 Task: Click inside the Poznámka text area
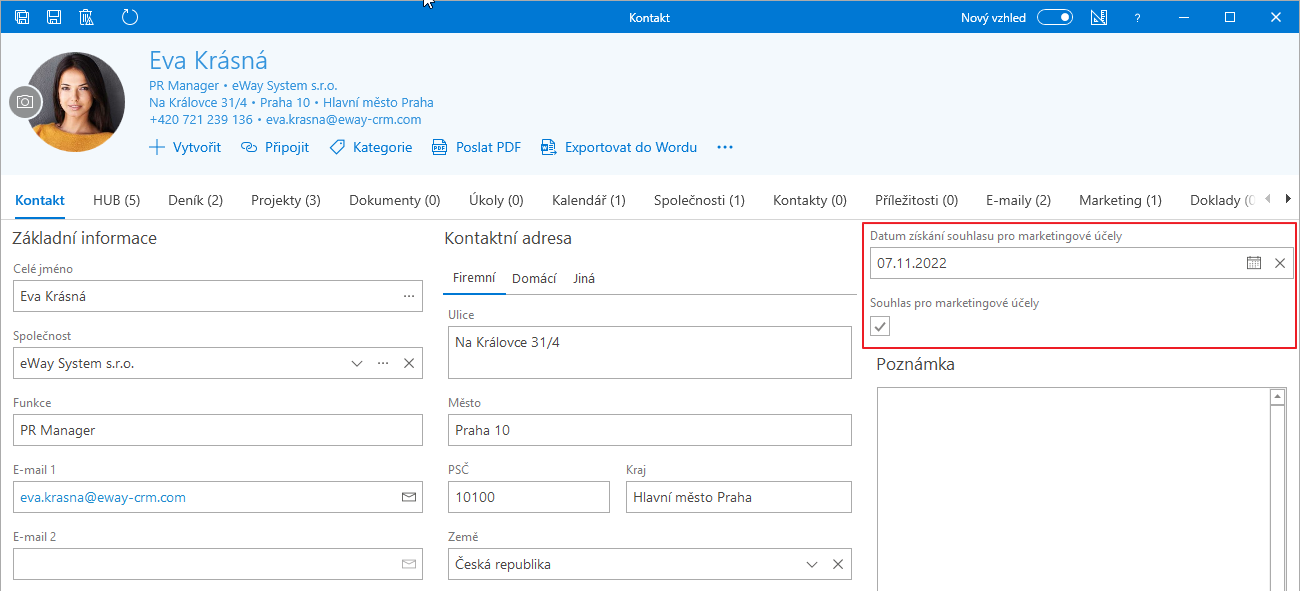tap(1073, 489)
